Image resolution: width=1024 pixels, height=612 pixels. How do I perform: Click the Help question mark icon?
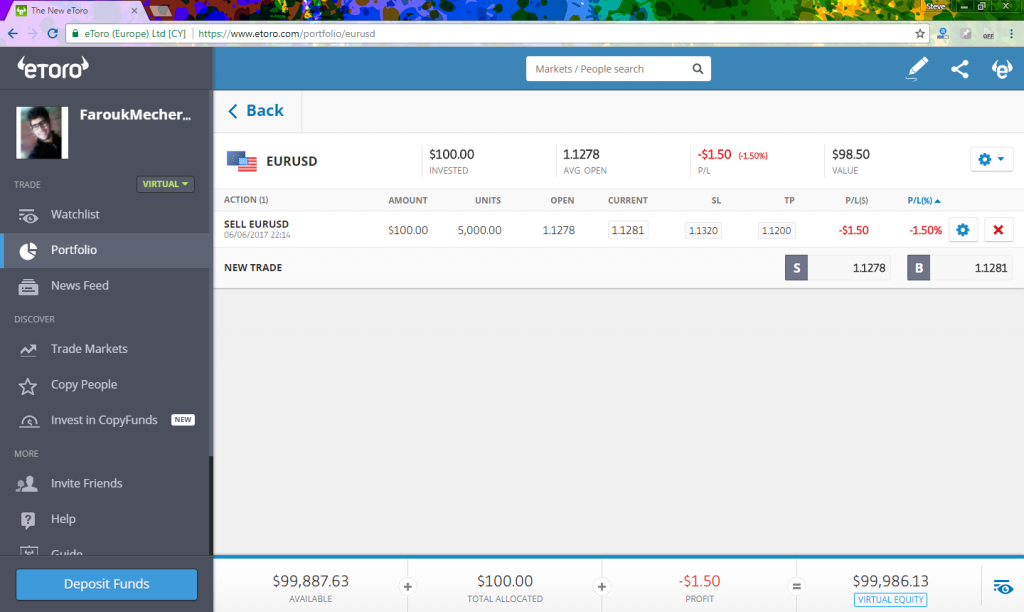[27, 520]
